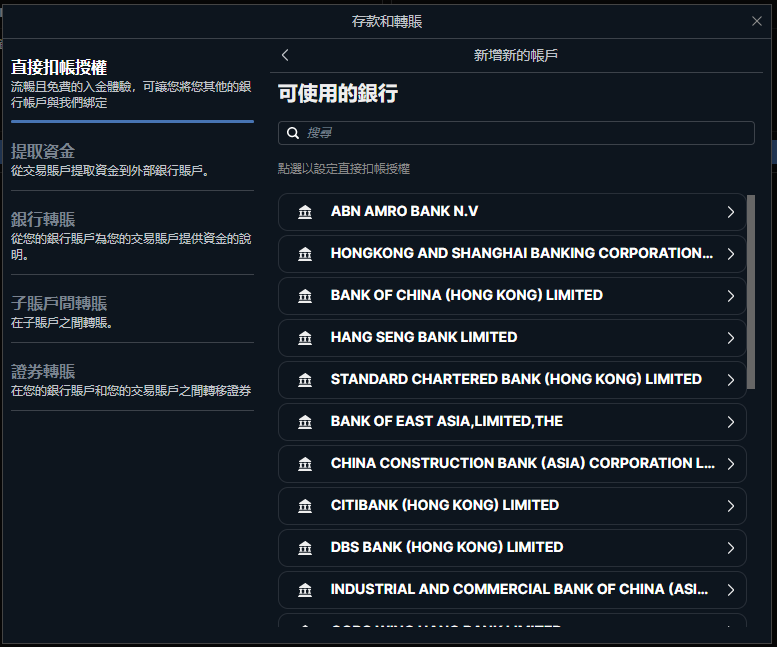Click the 點選以設定直接扣帳授權 hint text
The image size is (777, 647).
pos(344,169)
